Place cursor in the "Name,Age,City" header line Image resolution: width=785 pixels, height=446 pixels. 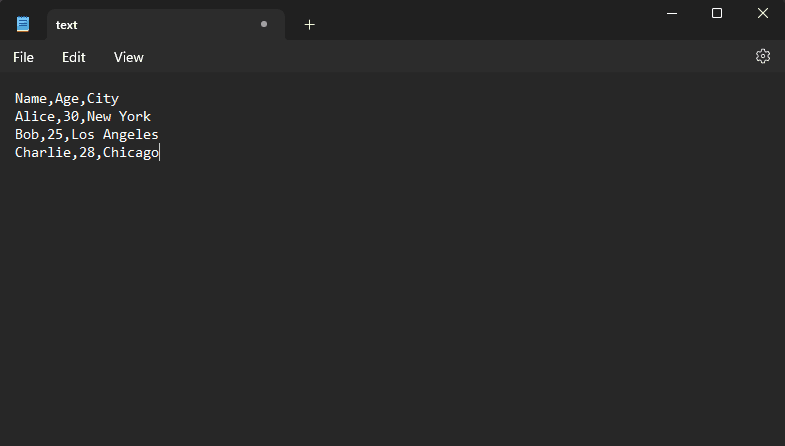tap(67, 99)
